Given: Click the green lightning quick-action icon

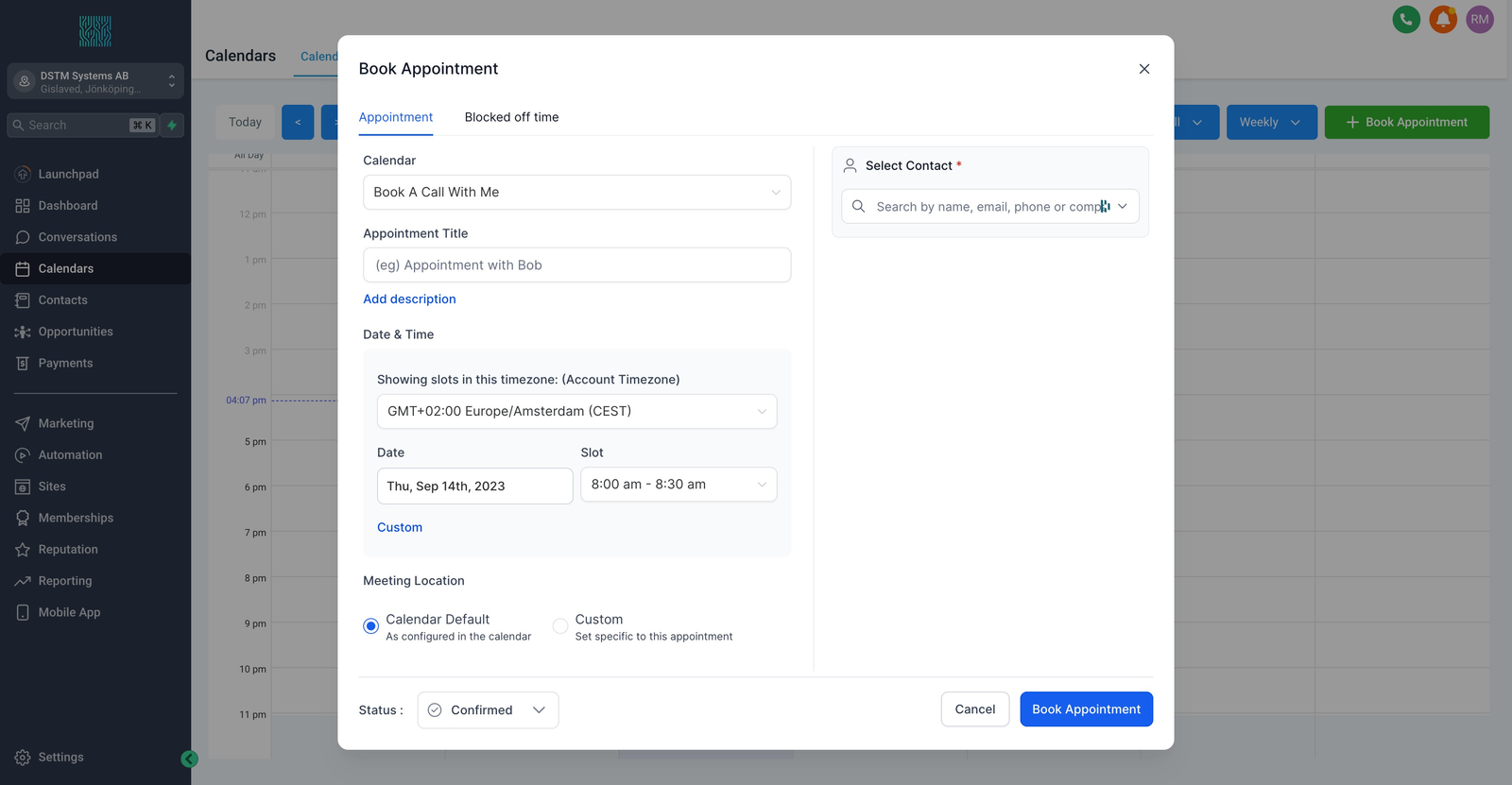Looking at the screenshot, I should [172, 126].
